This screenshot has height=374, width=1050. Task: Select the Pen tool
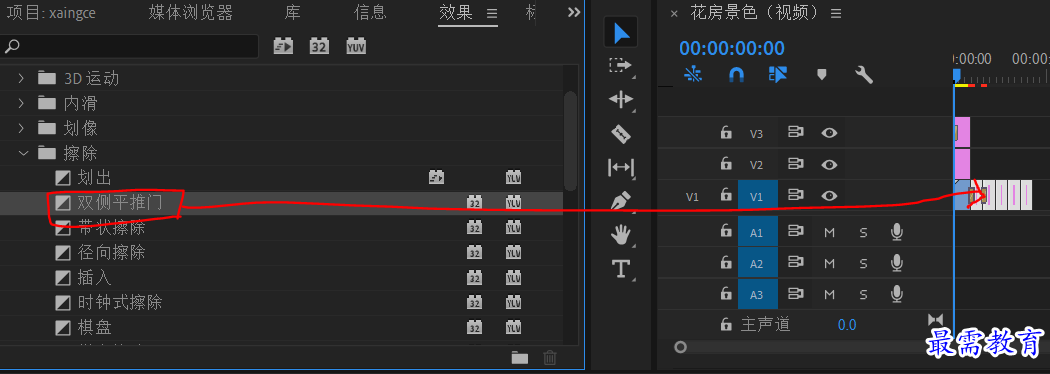point(621,201)
